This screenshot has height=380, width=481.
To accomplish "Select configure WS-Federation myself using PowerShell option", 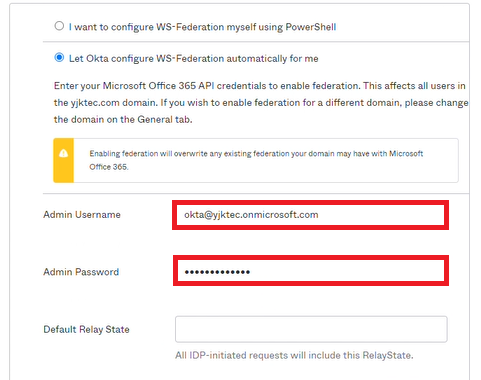I will coord(59,26).
